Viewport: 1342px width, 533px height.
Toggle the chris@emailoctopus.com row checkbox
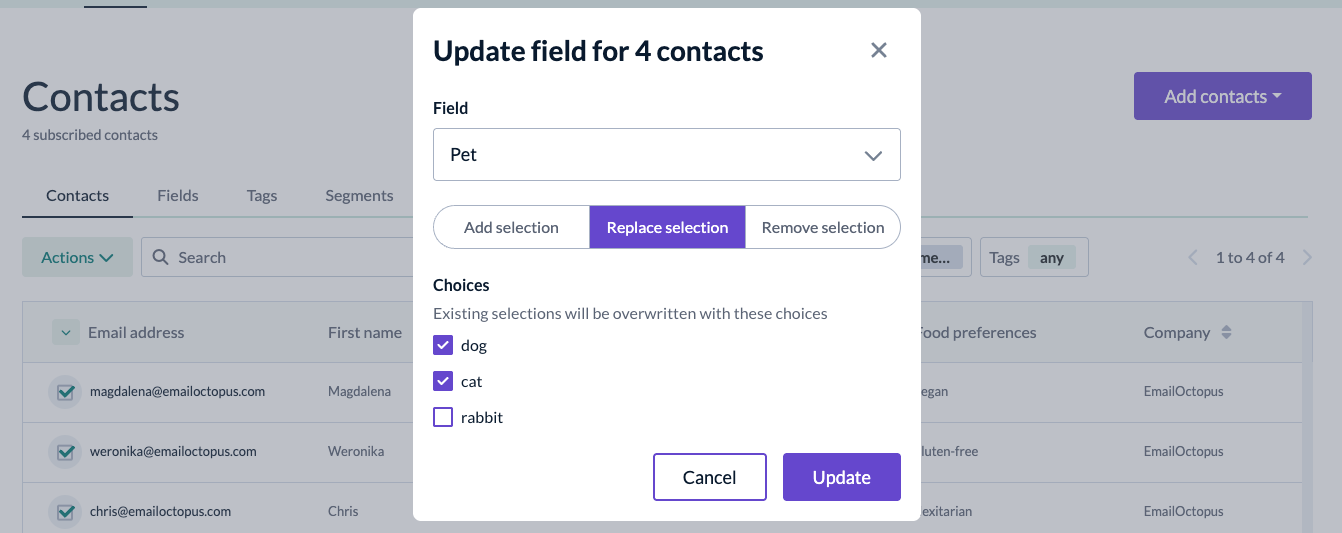(x=66, y=512)
